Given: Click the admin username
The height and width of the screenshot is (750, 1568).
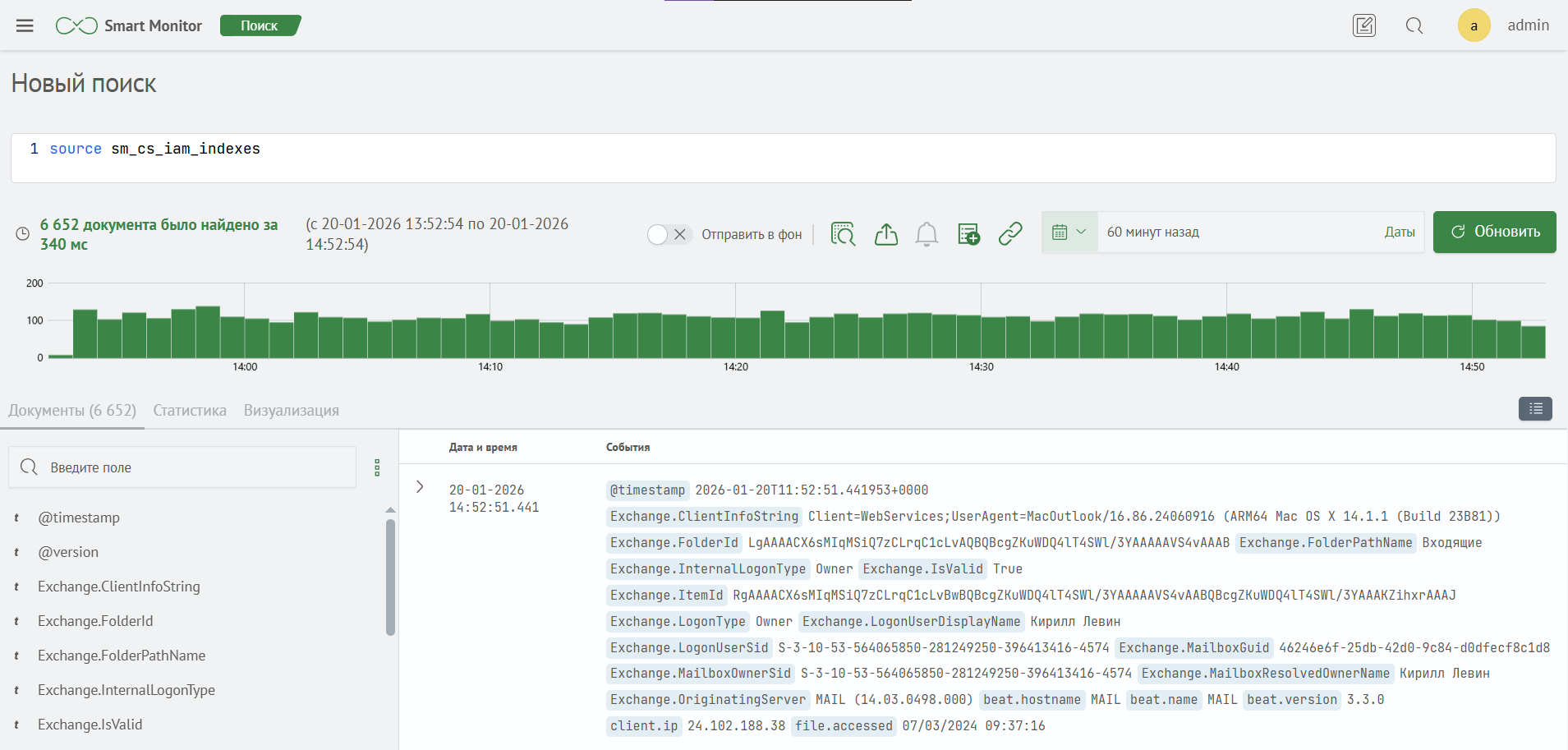Looking at the screenshot, I should pos(1528,25).
